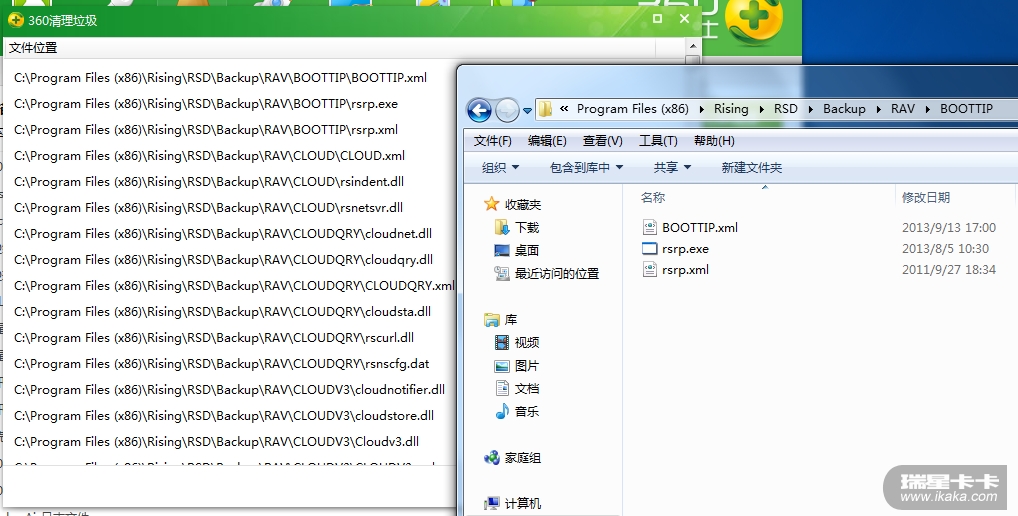Click the 最近访问的位置 icon
1018x516 pixels.
pyautogui.click(x=502, y=273)
